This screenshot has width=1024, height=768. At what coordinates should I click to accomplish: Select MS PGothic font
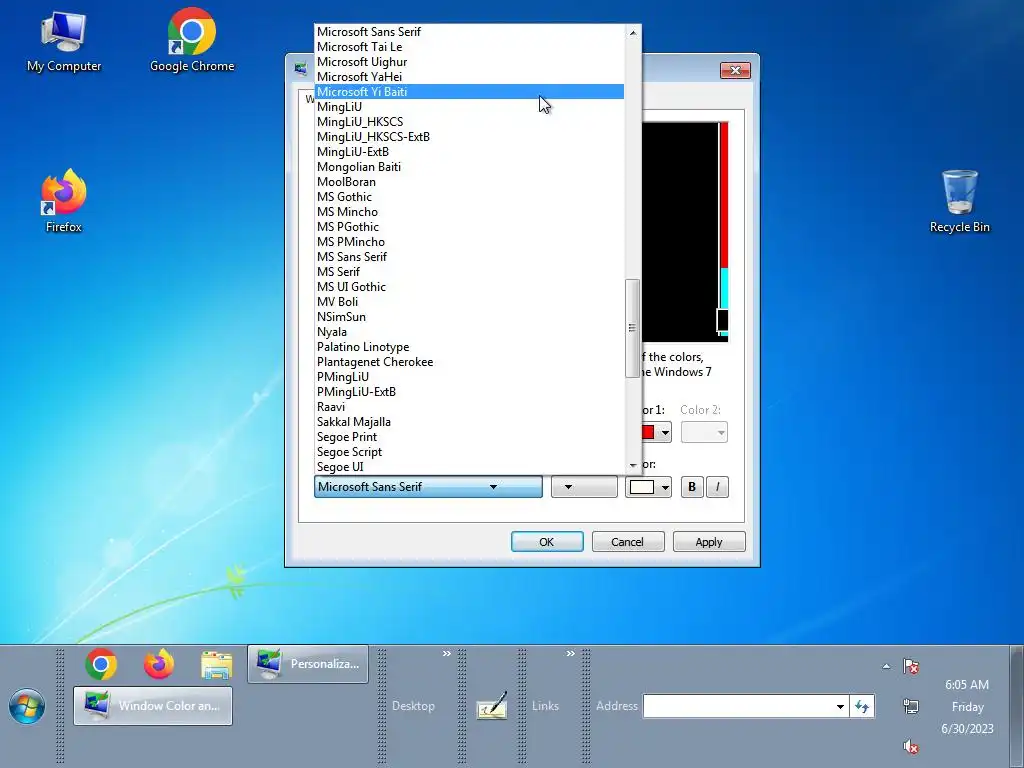tap(469, 227)
